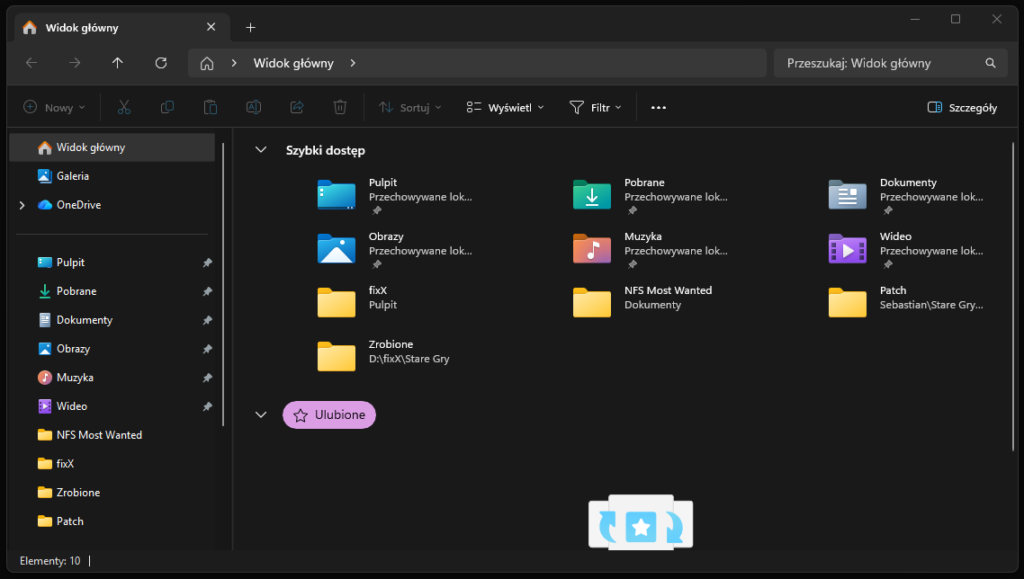Click the Delete trash can icon
The width and height of the screenshot is (1024, 579).
click(x=340, y=107)
